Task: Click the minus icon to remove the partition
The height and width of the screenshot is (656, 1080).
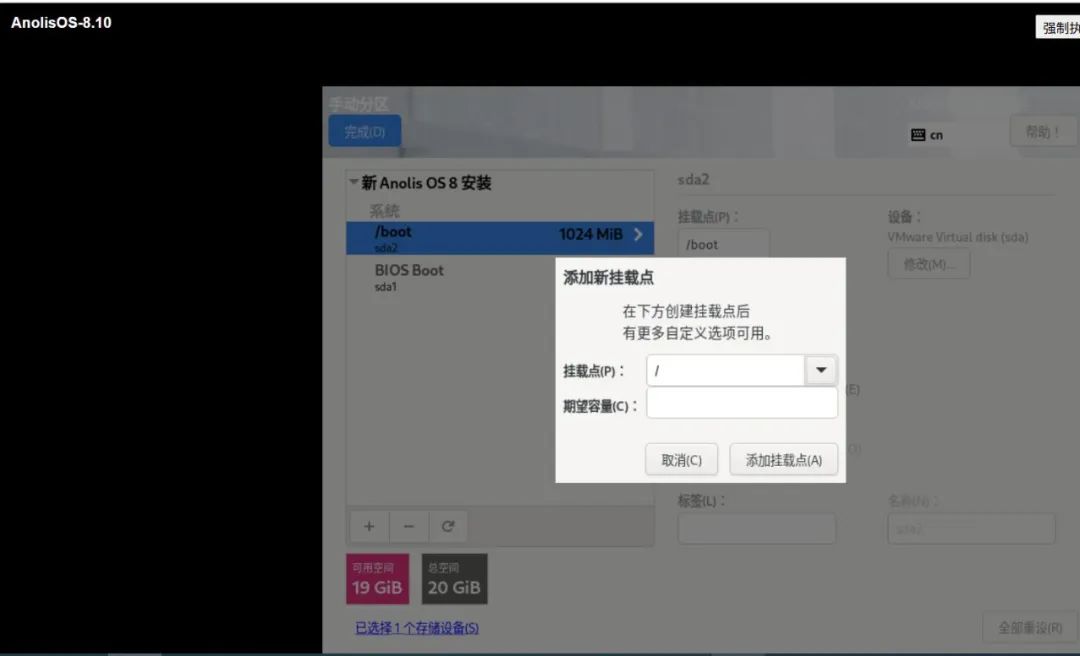Action: [x=409, y=526]
